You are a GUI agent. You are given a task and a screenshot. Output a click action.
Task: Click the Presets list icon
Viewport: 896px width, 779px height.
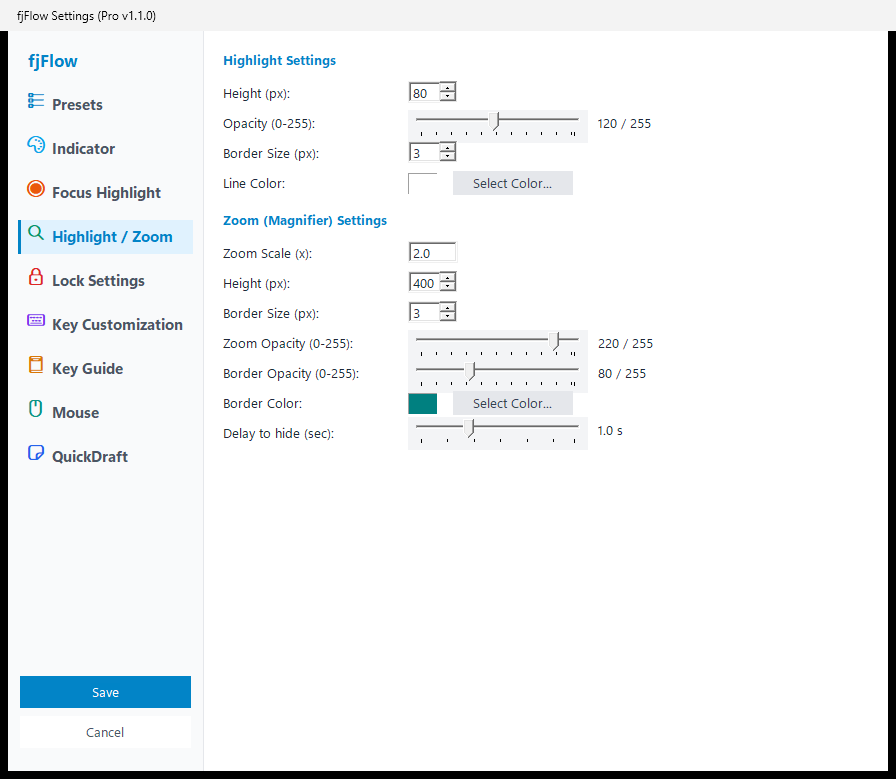point(35,101)
